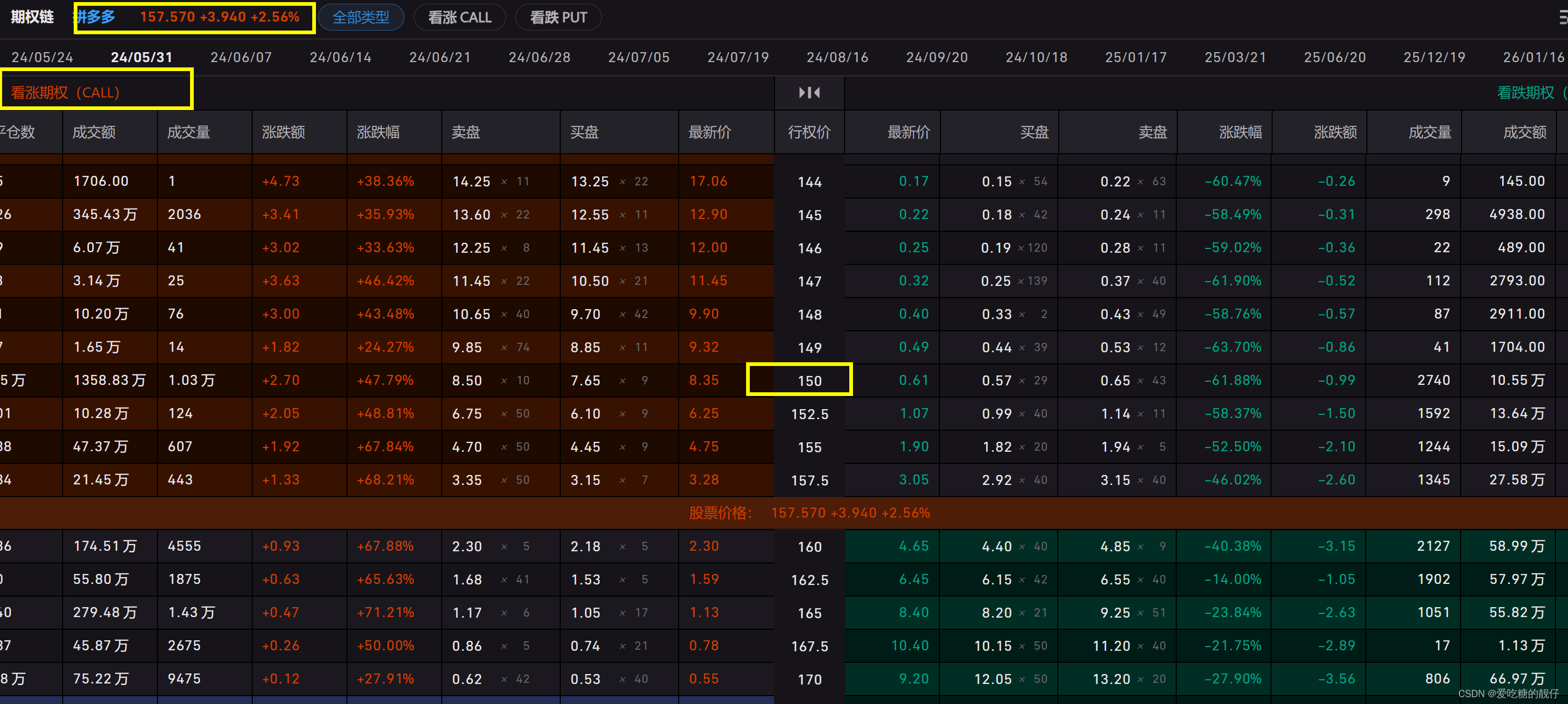
Task: Choose expiry date 24/08/16
Action: [x=838, y=57]
